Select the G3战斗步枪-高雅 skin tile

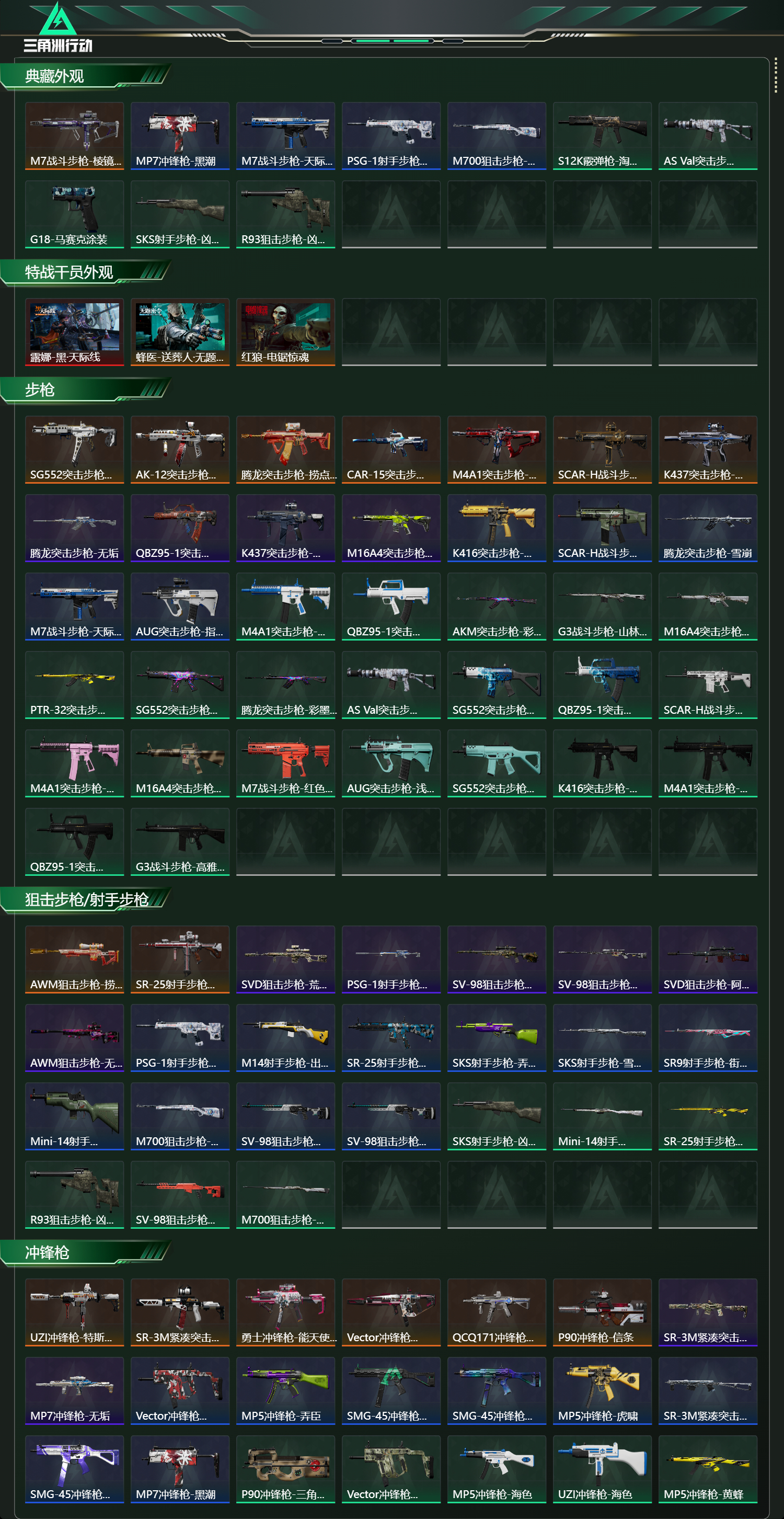tap(180, 841)
